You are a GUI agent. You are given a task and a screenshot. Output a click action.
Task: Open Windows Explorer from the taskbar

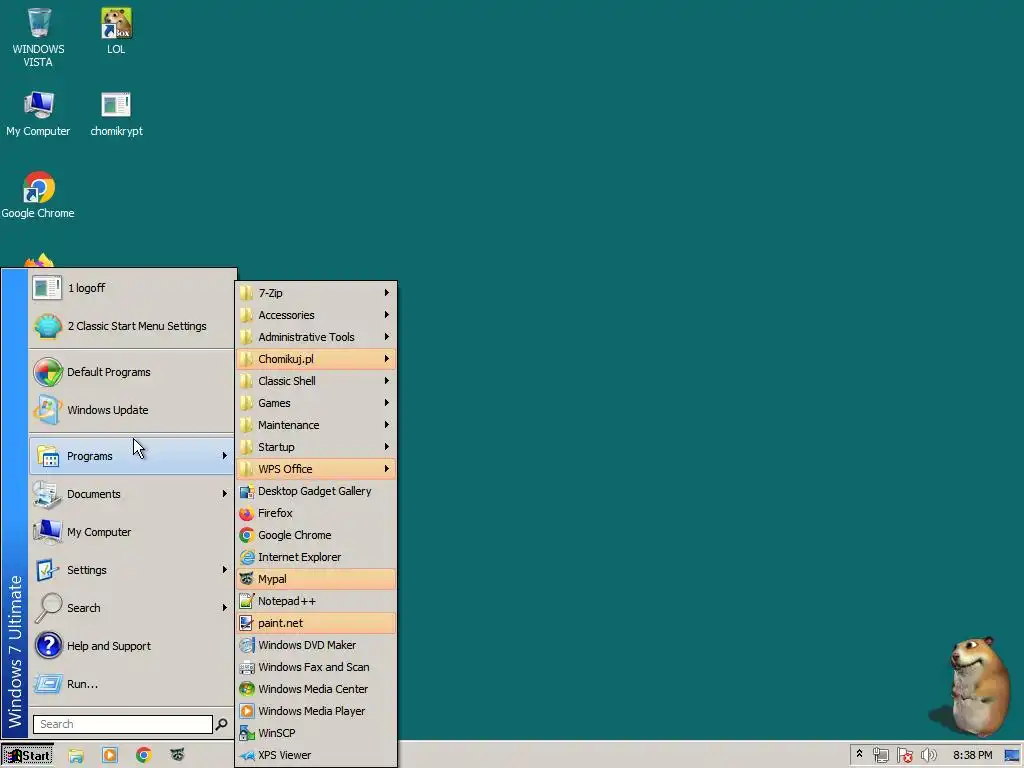[x=76, y=756]
